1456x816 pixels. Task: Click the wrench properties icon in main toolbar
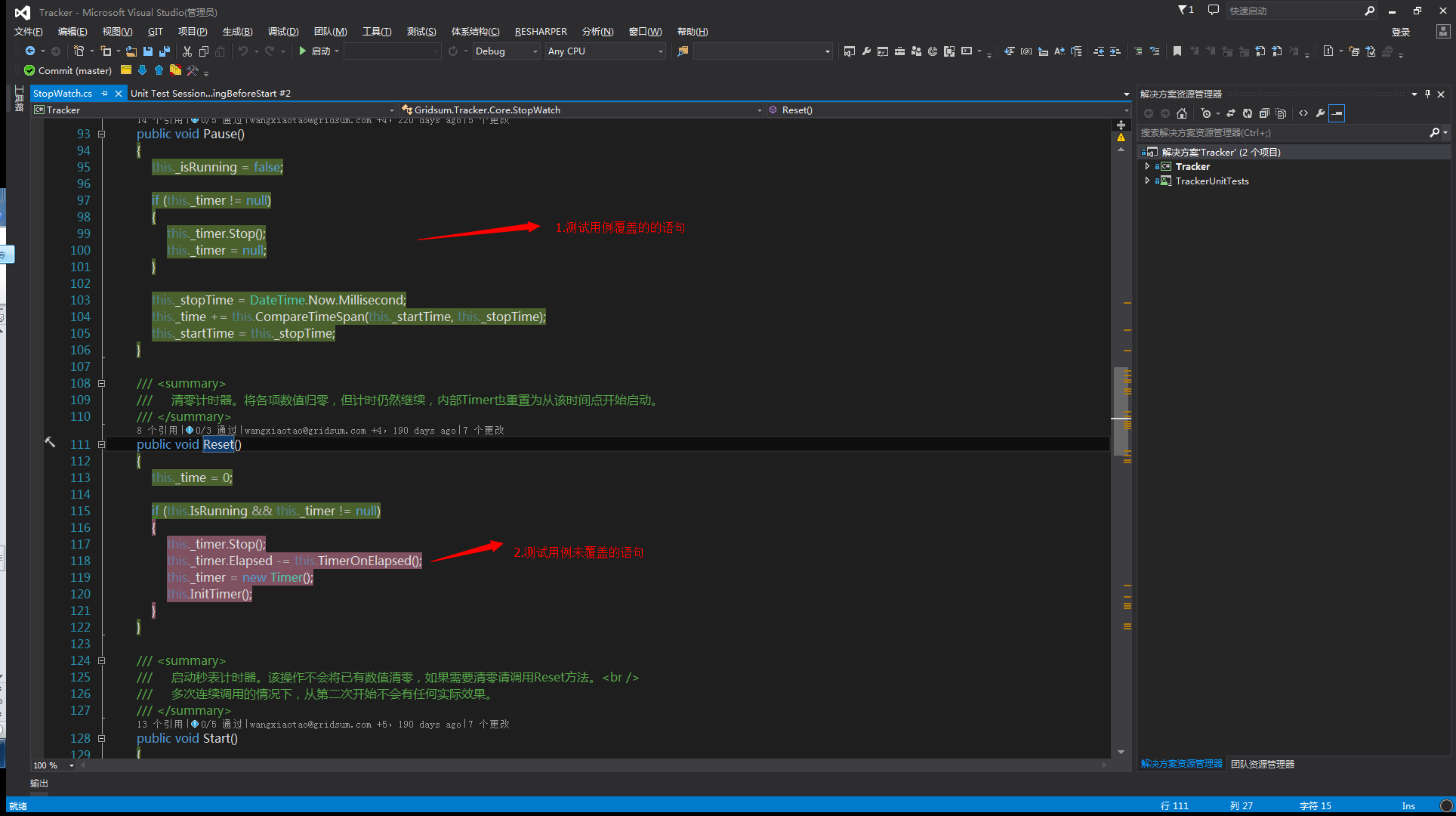[x=866, y=51]
